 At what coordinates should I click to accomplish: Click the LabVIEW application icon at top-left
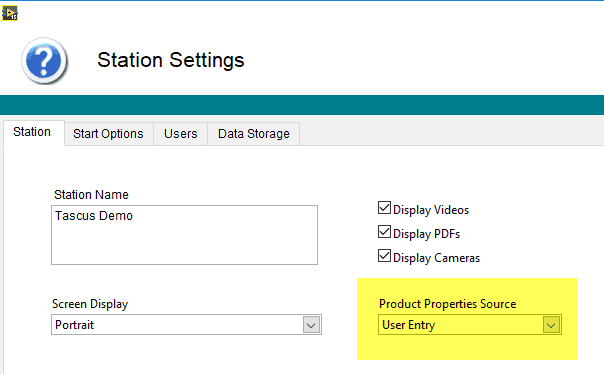pyautogui.click(x=10, y=13)
